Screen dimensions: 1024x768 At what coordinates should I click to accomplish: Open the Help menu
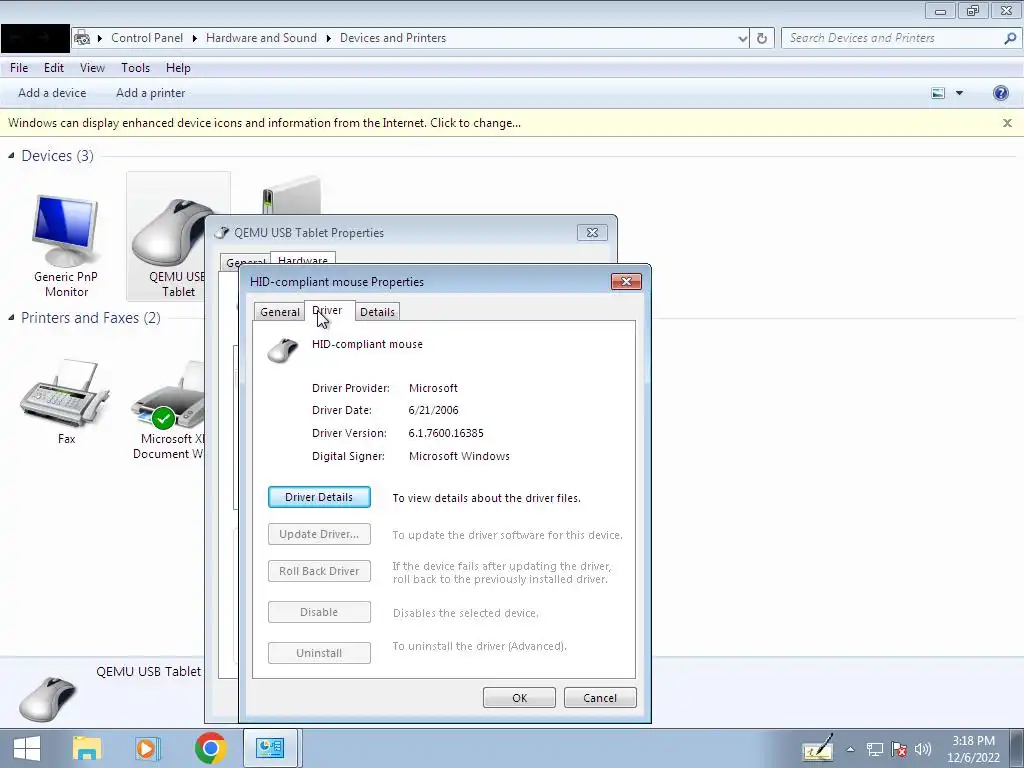[178, 68]
